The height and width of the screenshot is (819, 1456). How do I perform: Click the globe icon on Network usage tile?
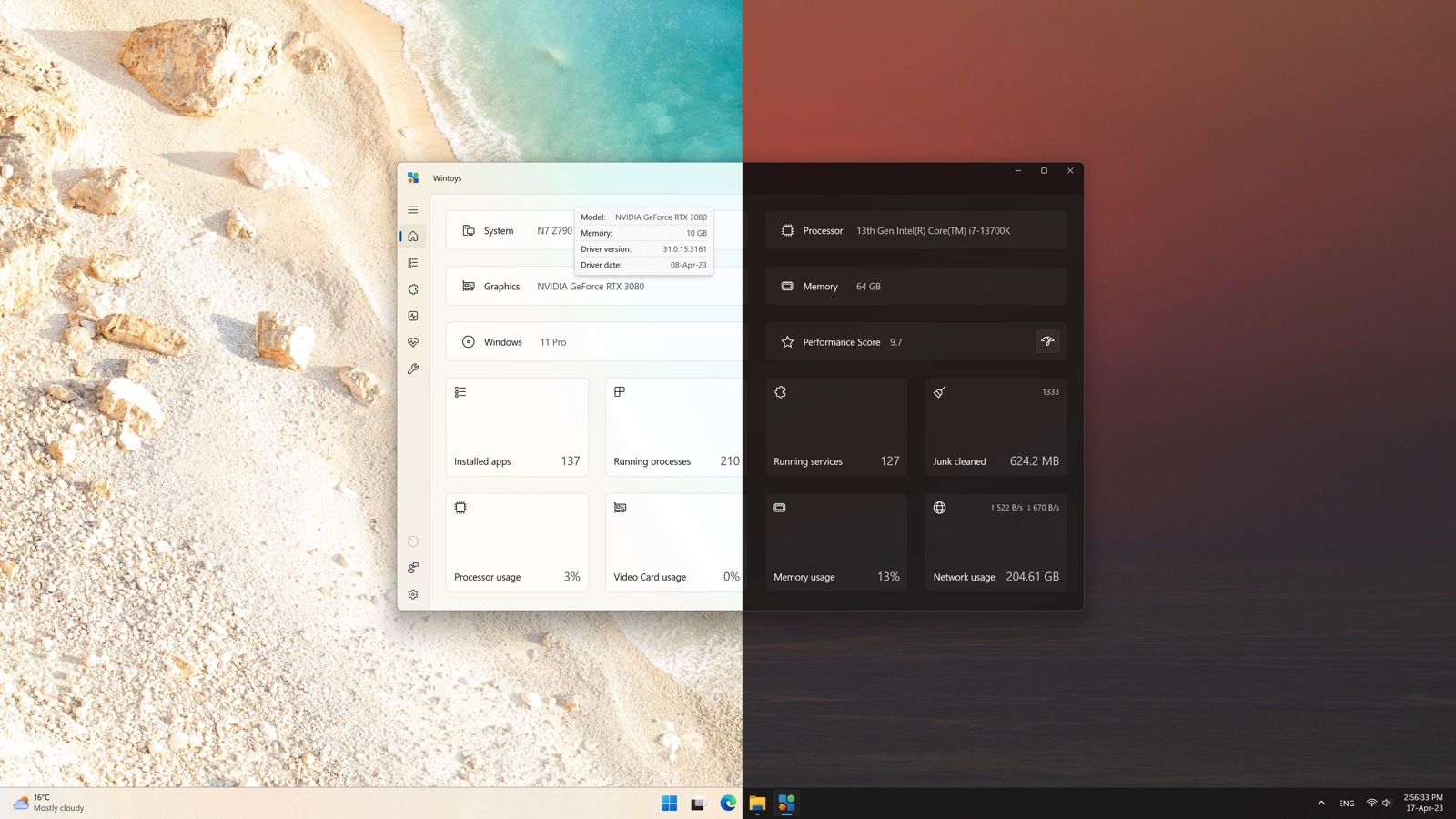(940, 508)
